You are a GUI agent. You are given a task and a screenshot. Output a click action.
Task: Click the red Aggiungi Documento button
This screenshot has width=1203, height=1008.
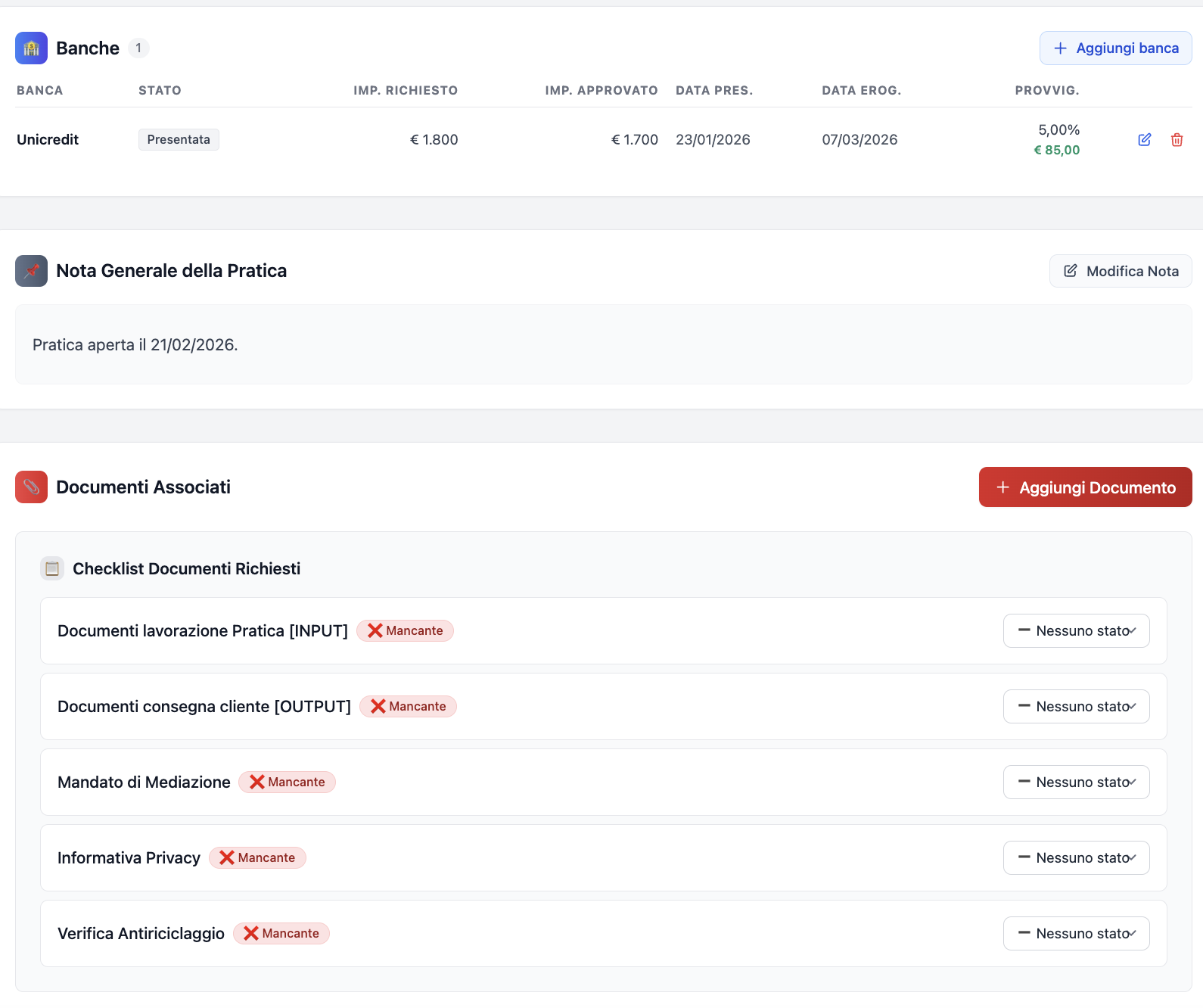(x=1085, y=487)
